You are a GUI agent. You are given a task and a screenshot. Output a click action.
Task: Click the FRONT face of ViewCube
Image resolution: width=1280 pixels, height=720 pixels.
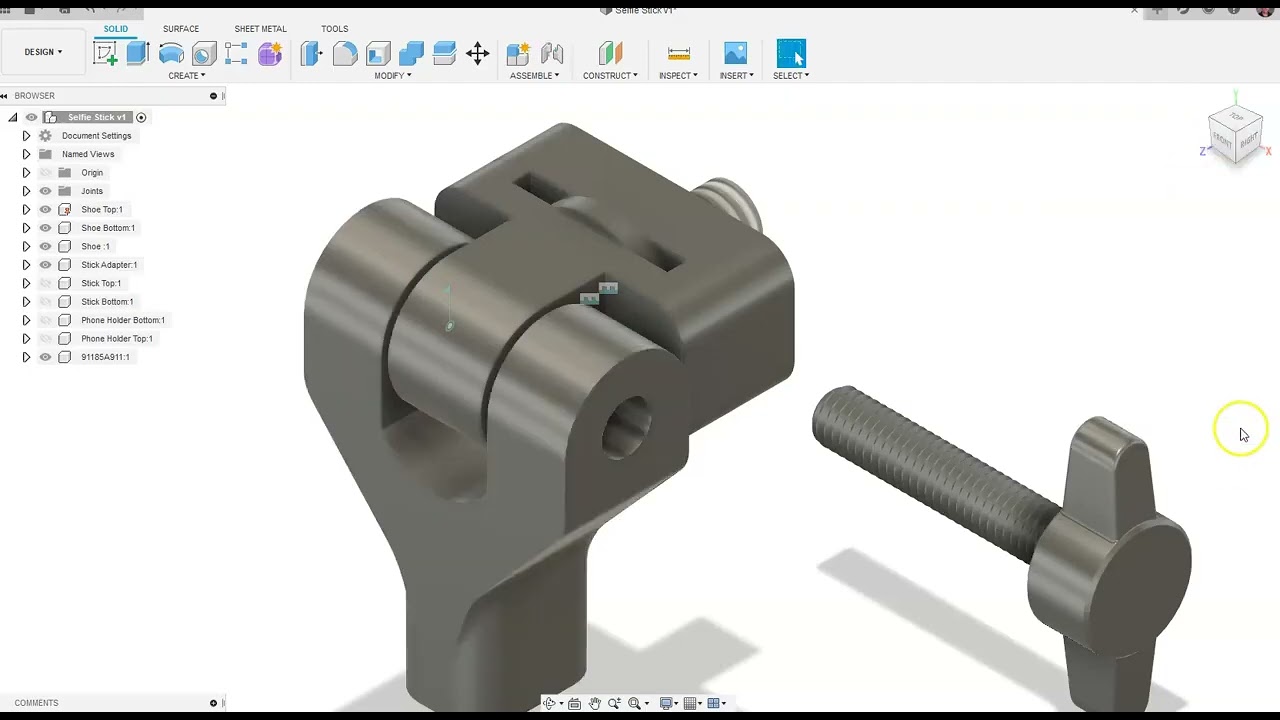click(1223, 140)
